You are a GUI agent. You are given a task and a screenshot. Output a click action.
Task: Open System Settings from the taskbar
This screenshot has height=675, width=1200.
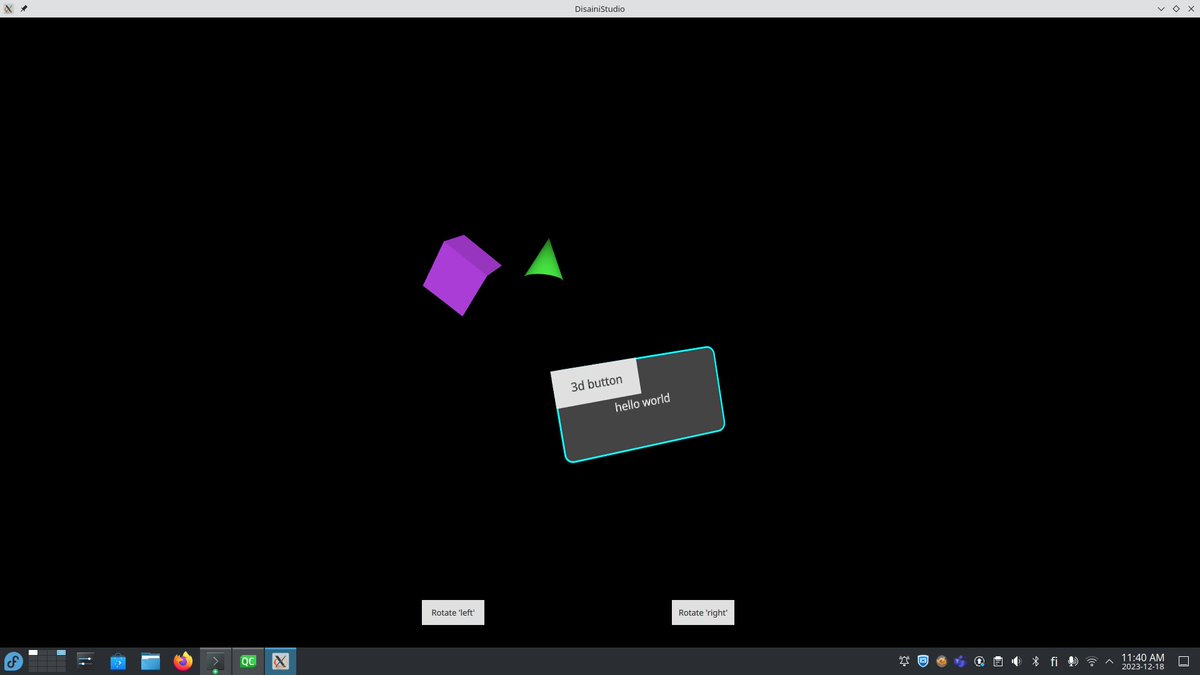(85, 661)
